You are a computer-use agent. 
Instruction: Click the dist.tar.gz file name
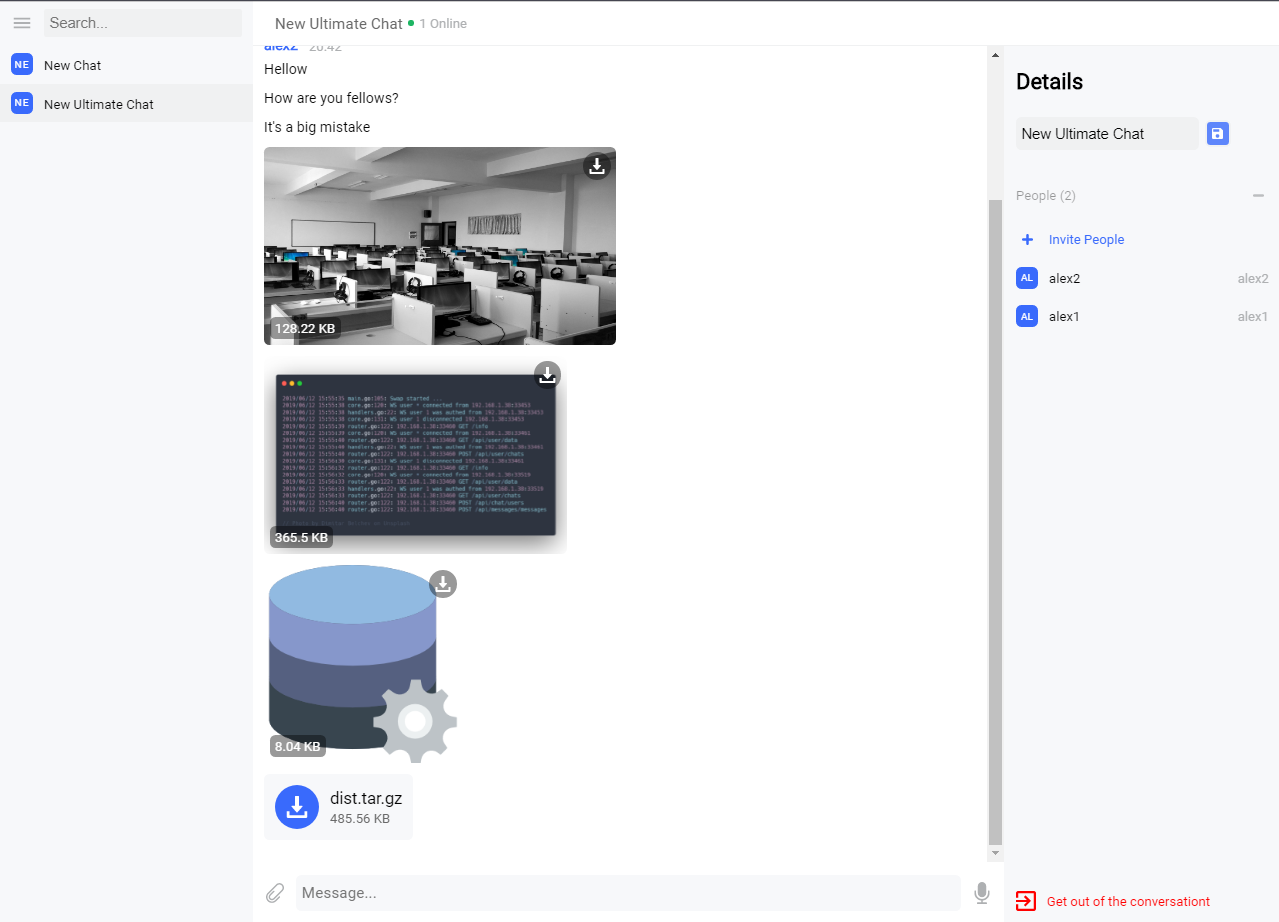[366, 797]
